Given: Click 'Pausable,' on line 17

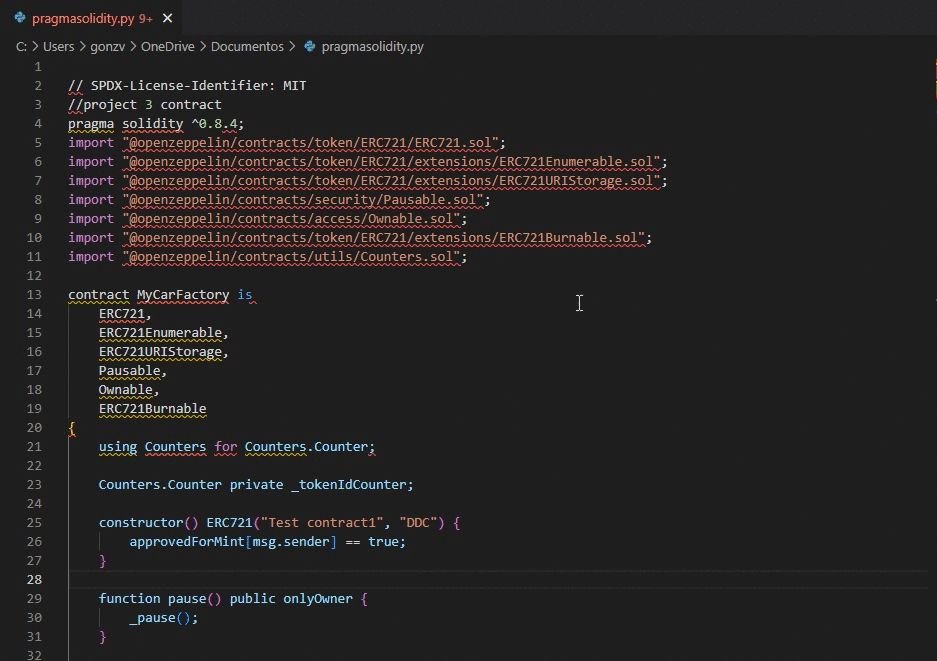Looking at the screenshot, I should 133,371.
